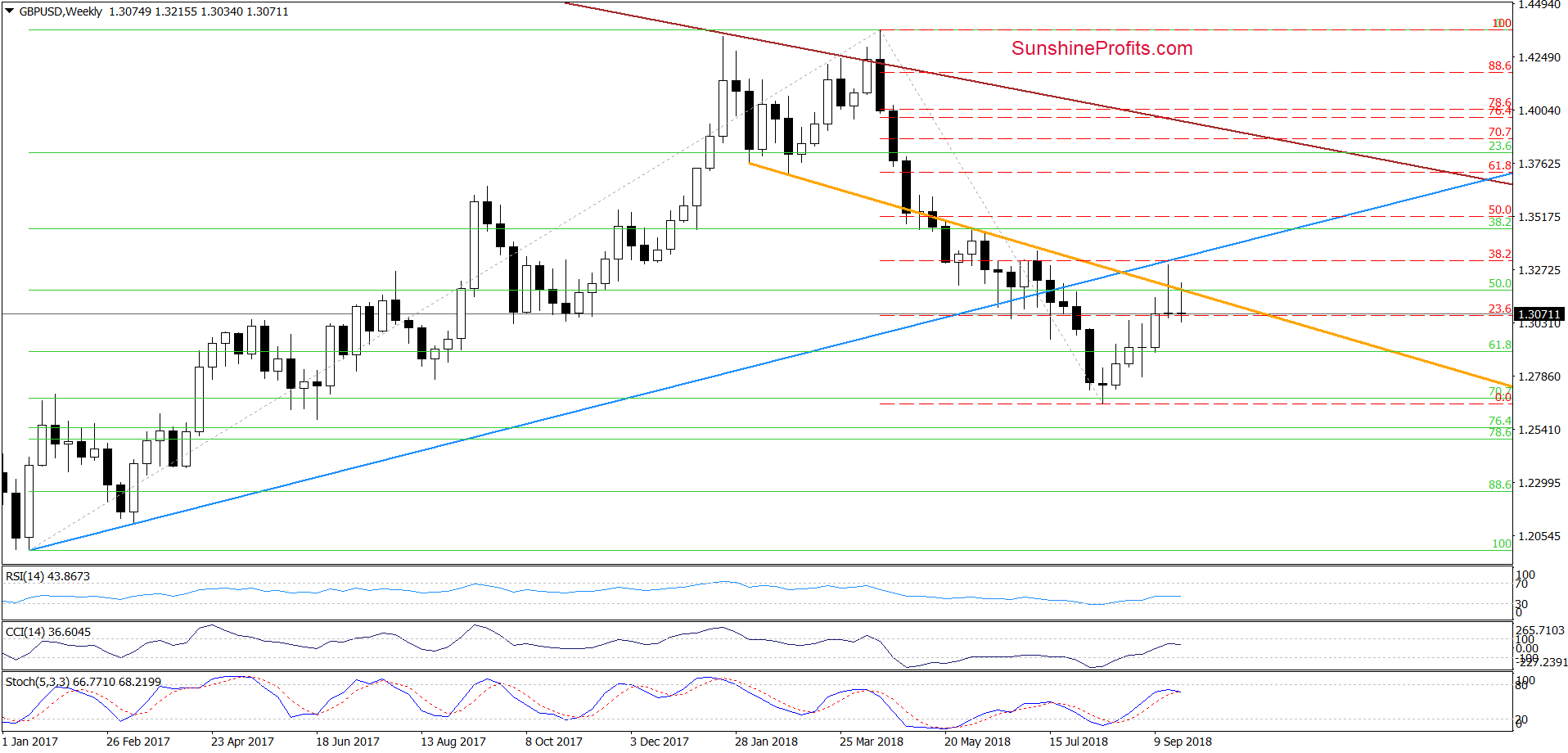Screen dimensions: 1568x753
Task: Click the Stoch(5,3,3) 66.7710 68.2199 label
Action: pyautogui.click(x=83, y=682)
